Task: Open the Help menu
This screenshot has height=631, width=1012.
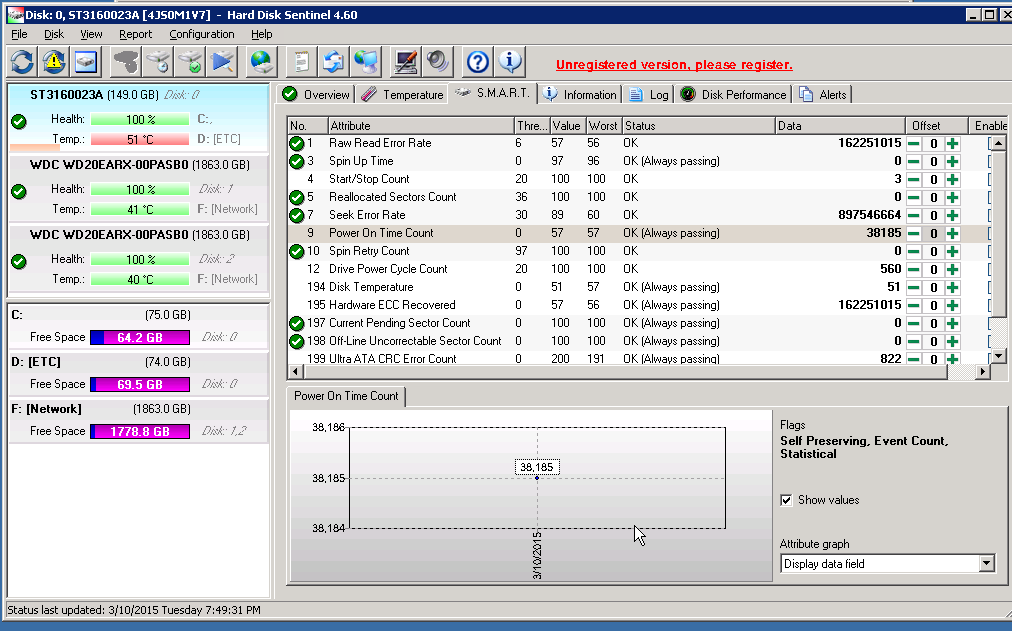Action: (x=261, y=34)
